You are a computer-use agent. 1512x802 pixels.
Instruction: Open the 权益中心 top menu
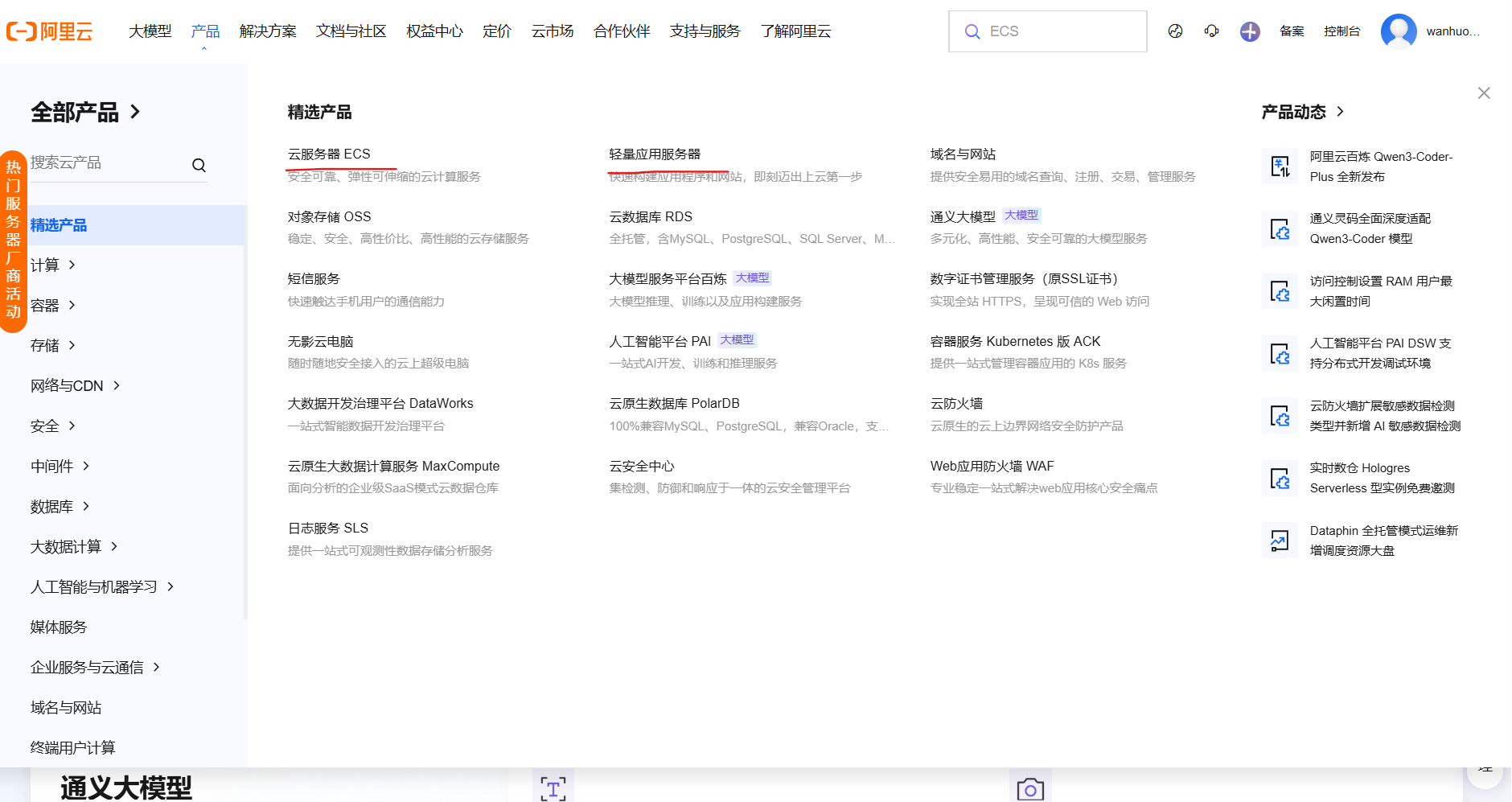pos(435,31)
